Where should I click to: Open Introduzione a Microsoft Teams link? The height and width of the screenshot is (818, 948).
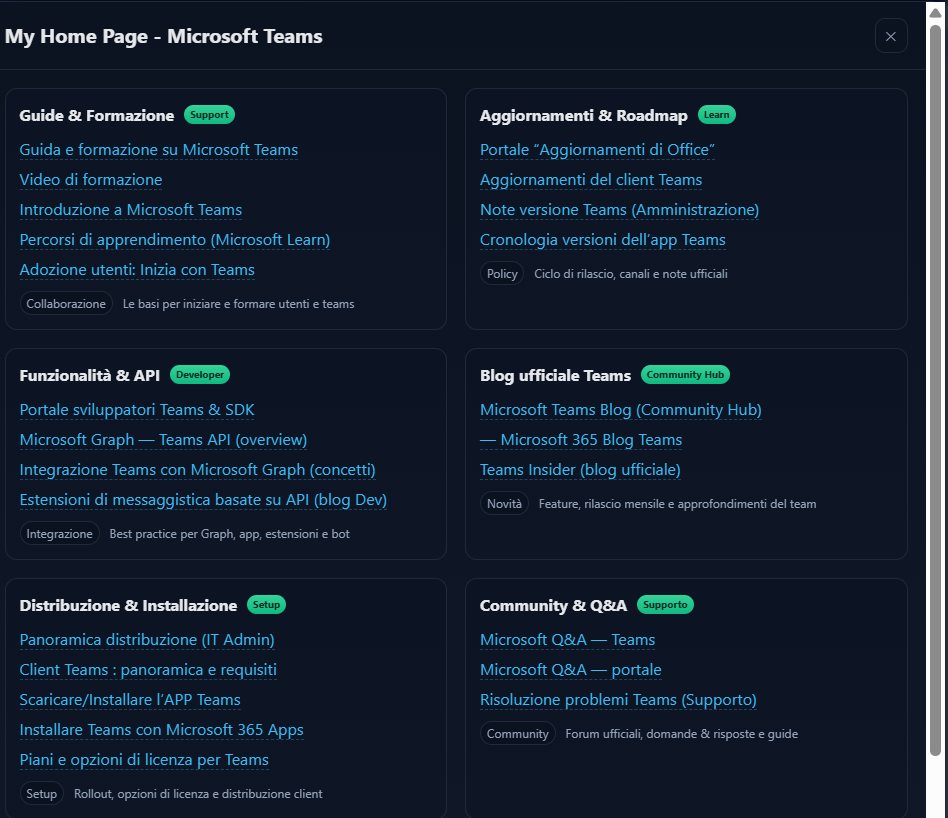131,210
